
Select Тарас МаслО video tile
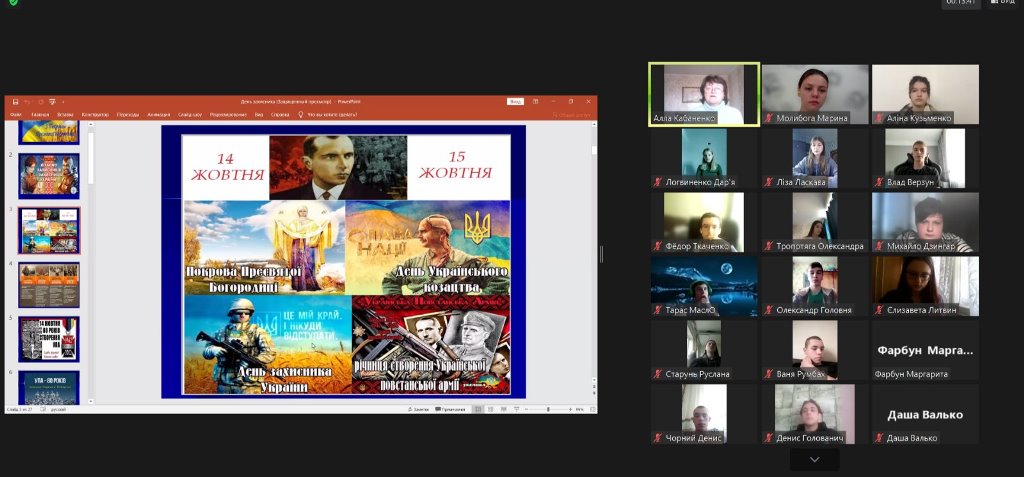[x=704, y=286]
